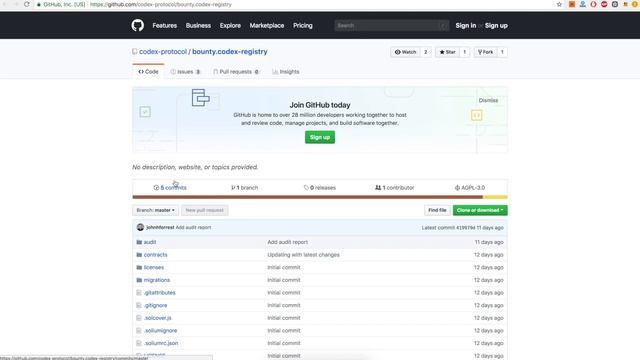This screenshot has width=640, height=360.
Task: Open the migrations folder
Action: [x=157, y=280]
